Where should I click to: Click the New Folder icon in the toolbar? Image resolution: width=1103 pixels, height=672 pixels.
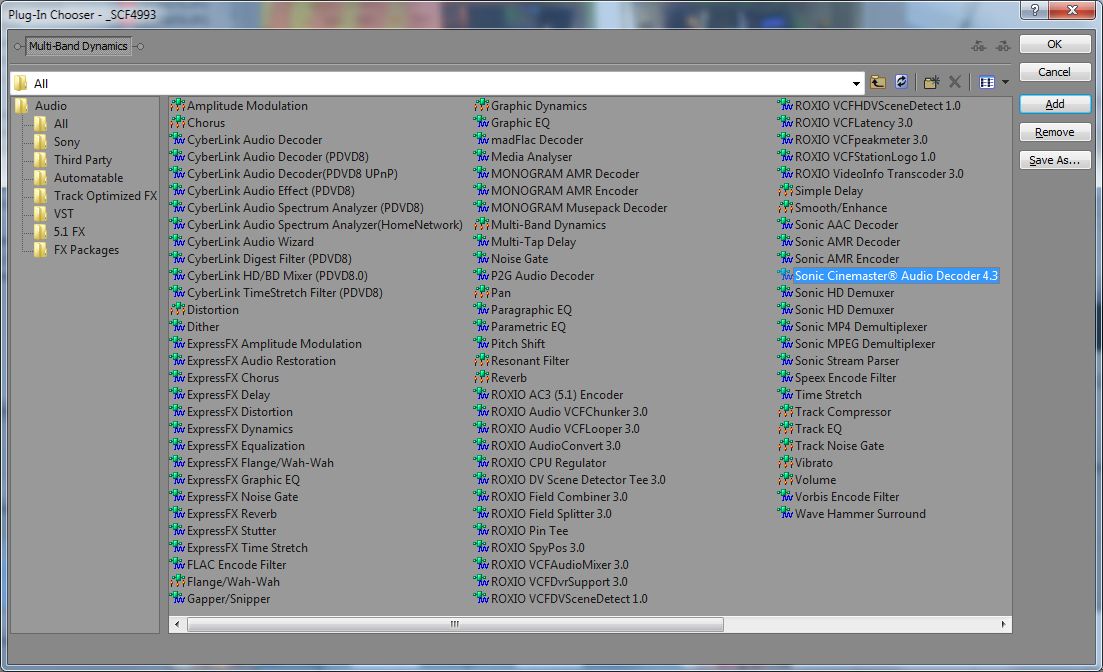pos(931,83)
